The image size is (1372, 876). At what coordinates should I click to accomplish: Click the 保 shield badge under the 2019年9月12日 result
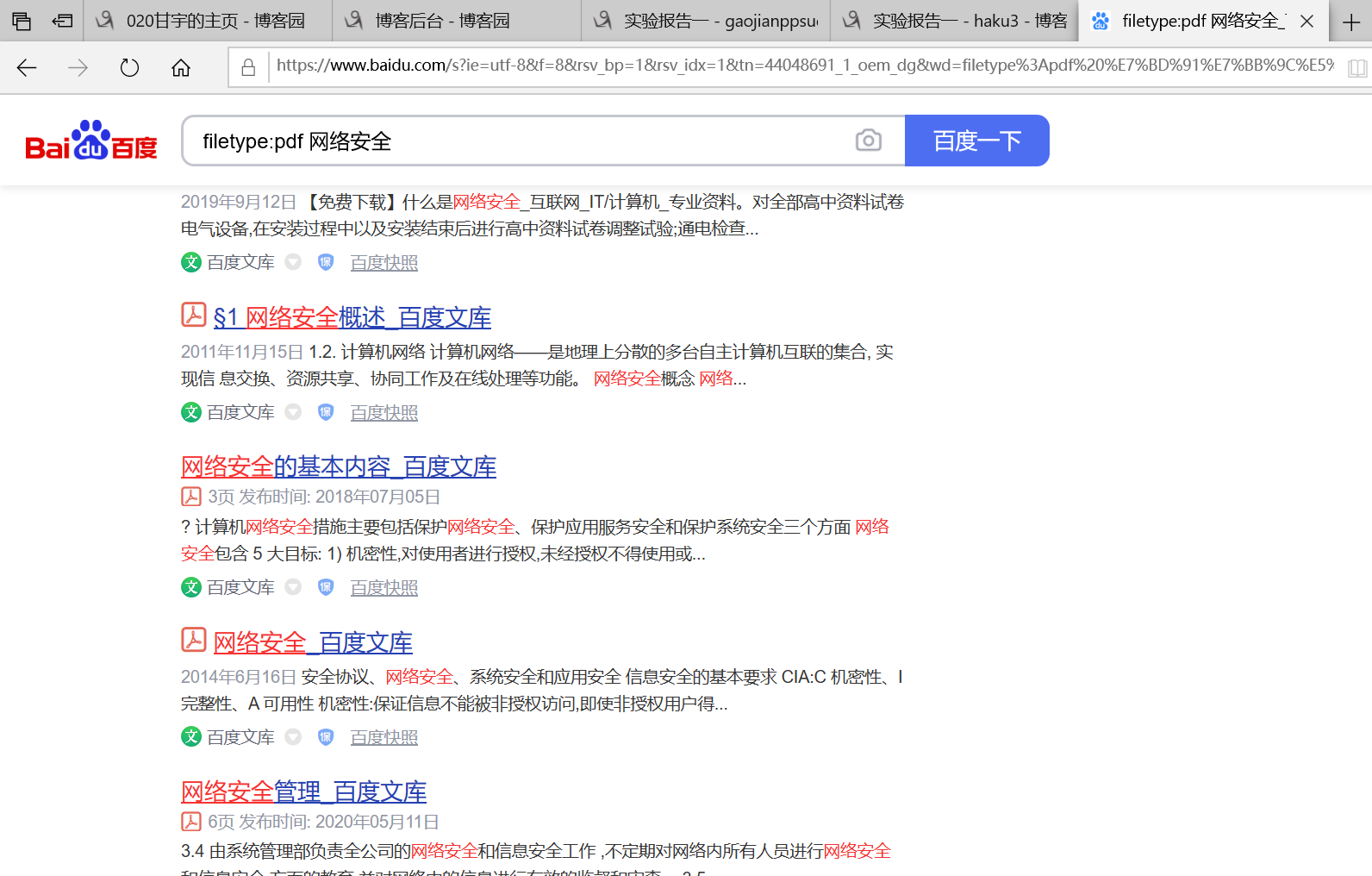point(325,262)
